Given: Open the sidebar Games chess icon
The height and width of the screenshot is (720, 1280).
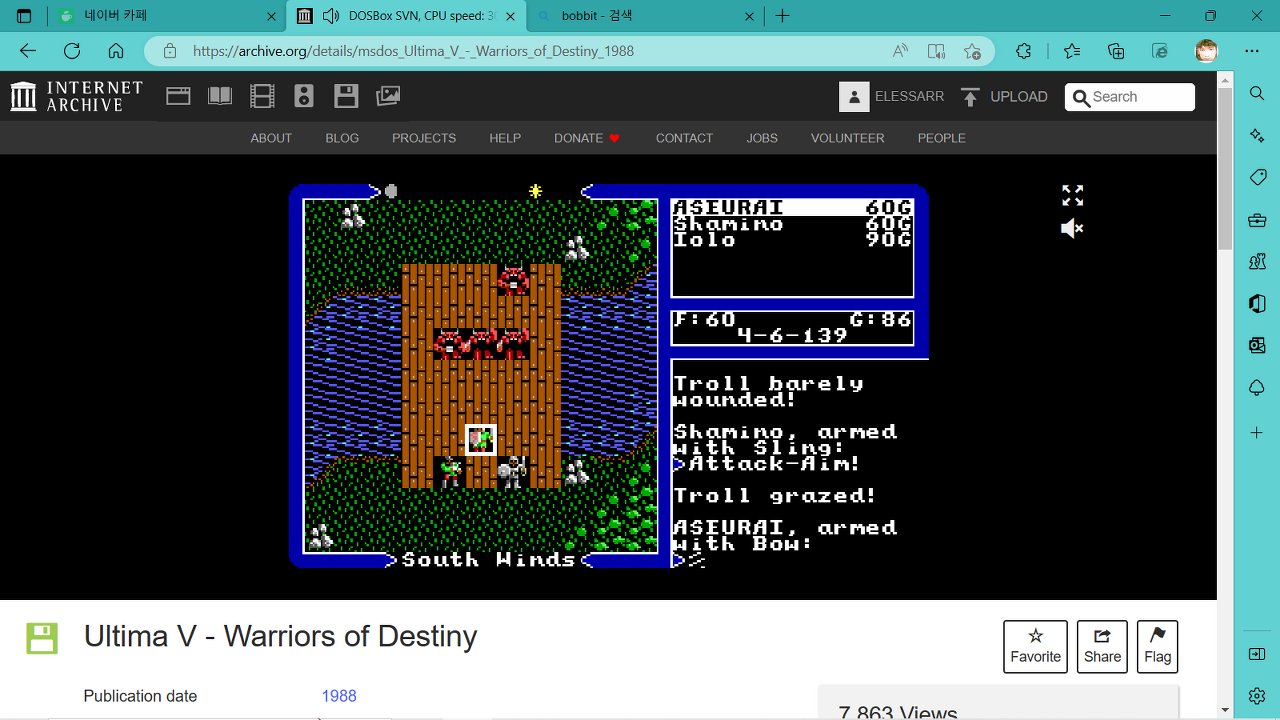Looking at the screenshot, I should 1257,262.
